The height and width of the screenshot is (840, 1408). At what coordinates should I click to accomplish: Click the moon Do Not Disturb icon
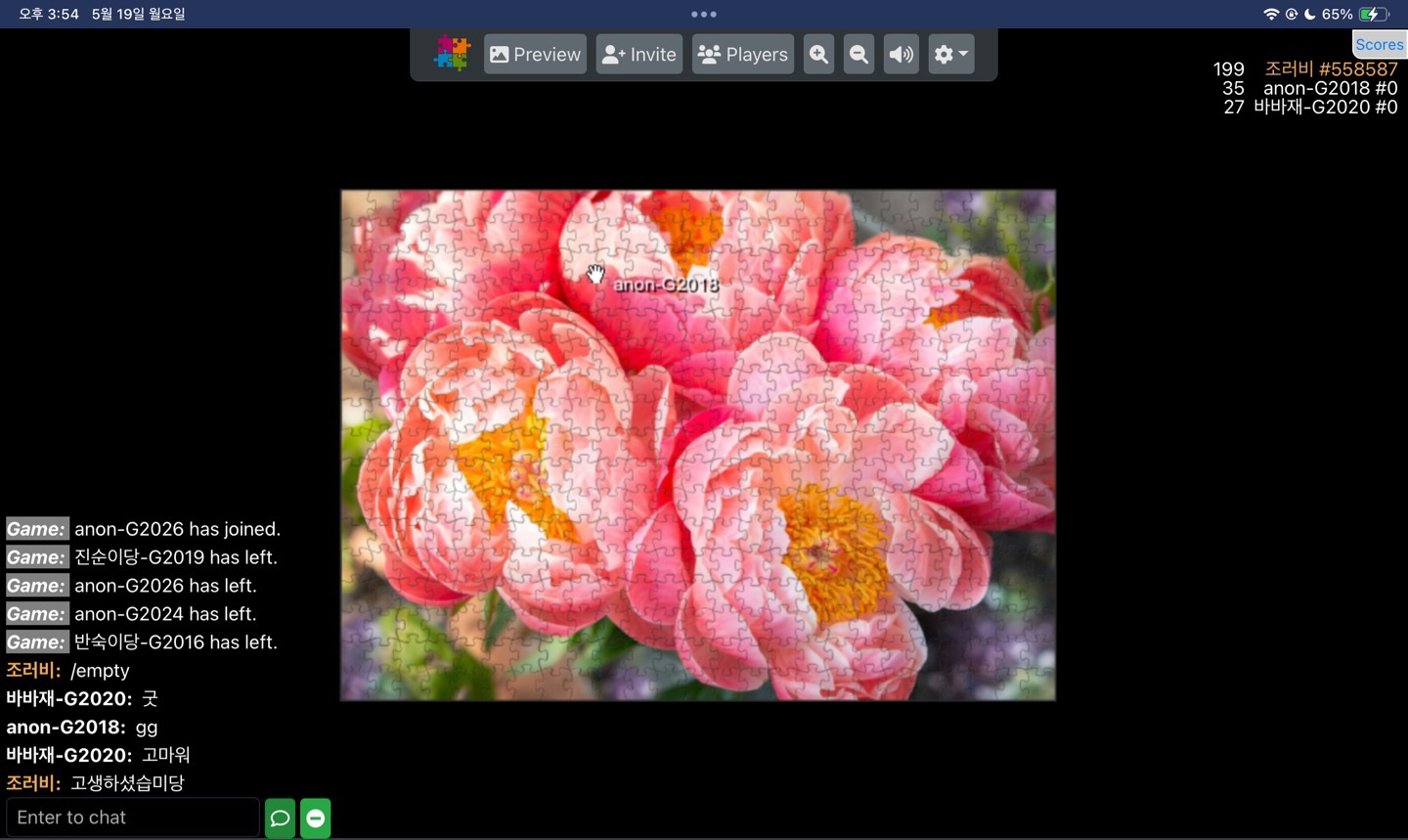point(1309,14)
